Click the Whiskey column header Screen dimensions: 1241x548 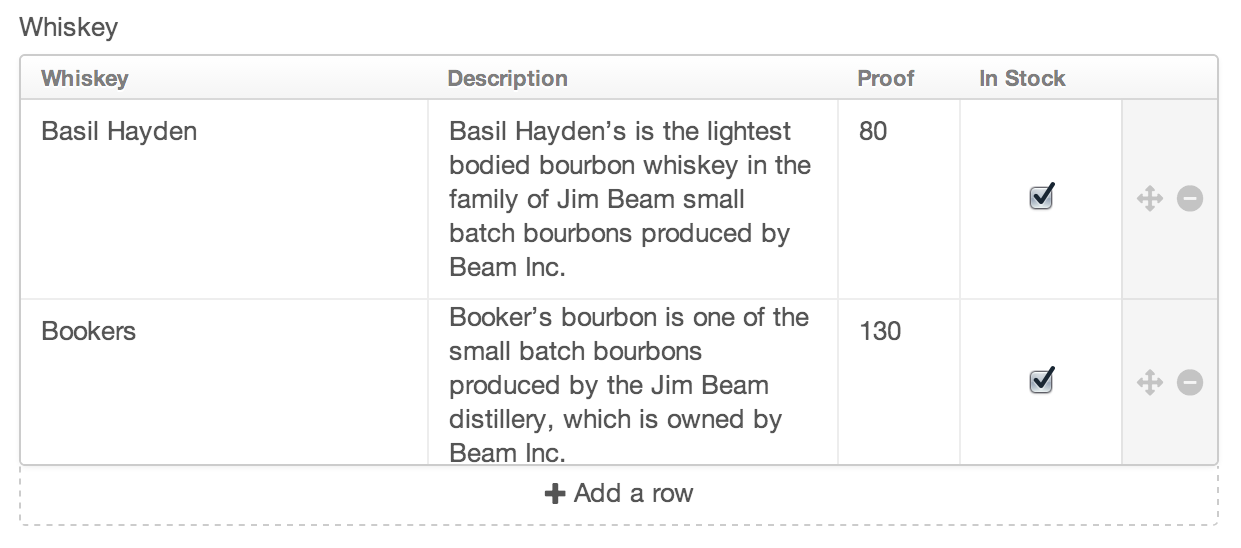tap(85, 78)
